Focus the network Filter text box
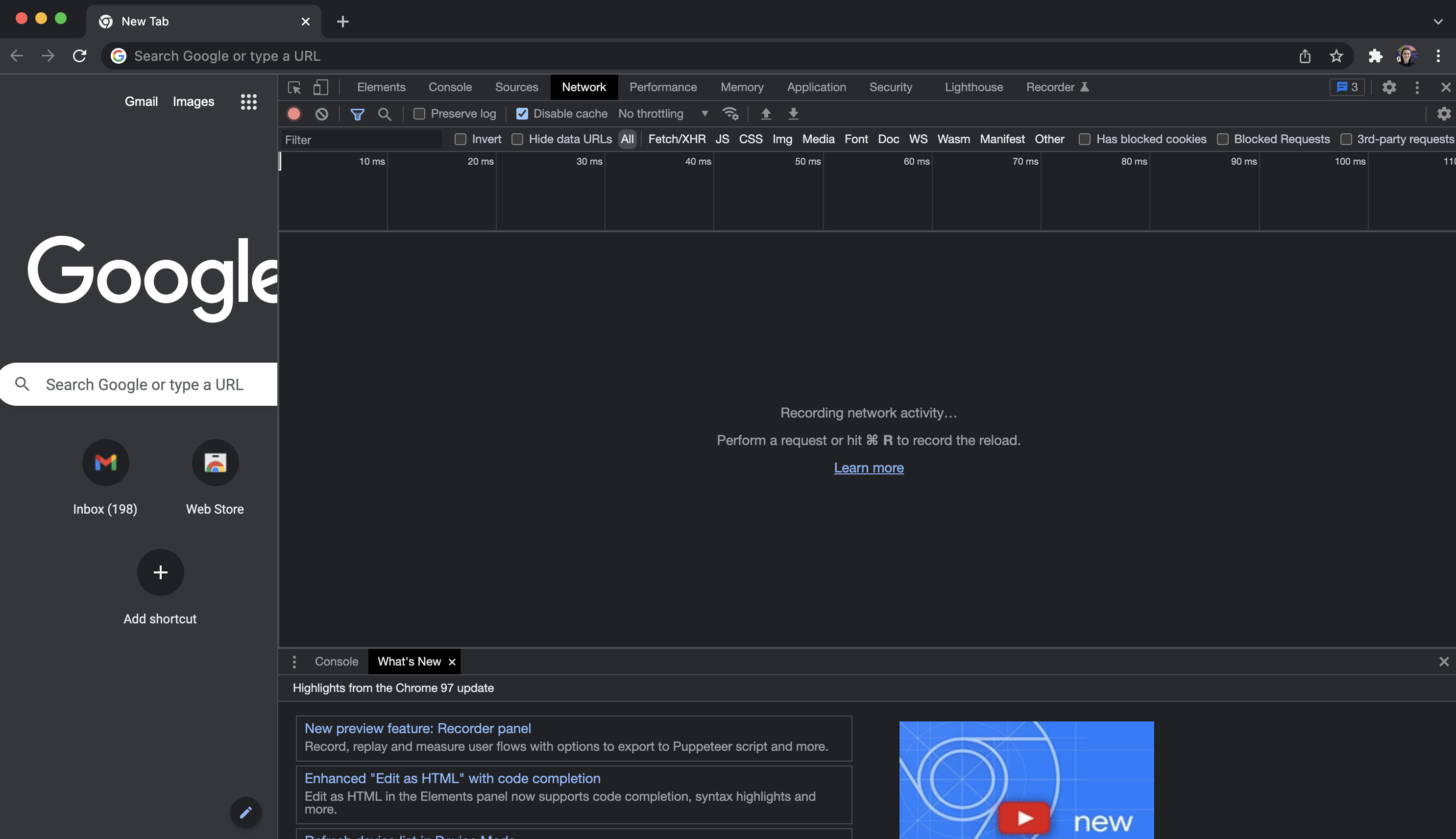1456x839 pixels. [x=361, y=140]
